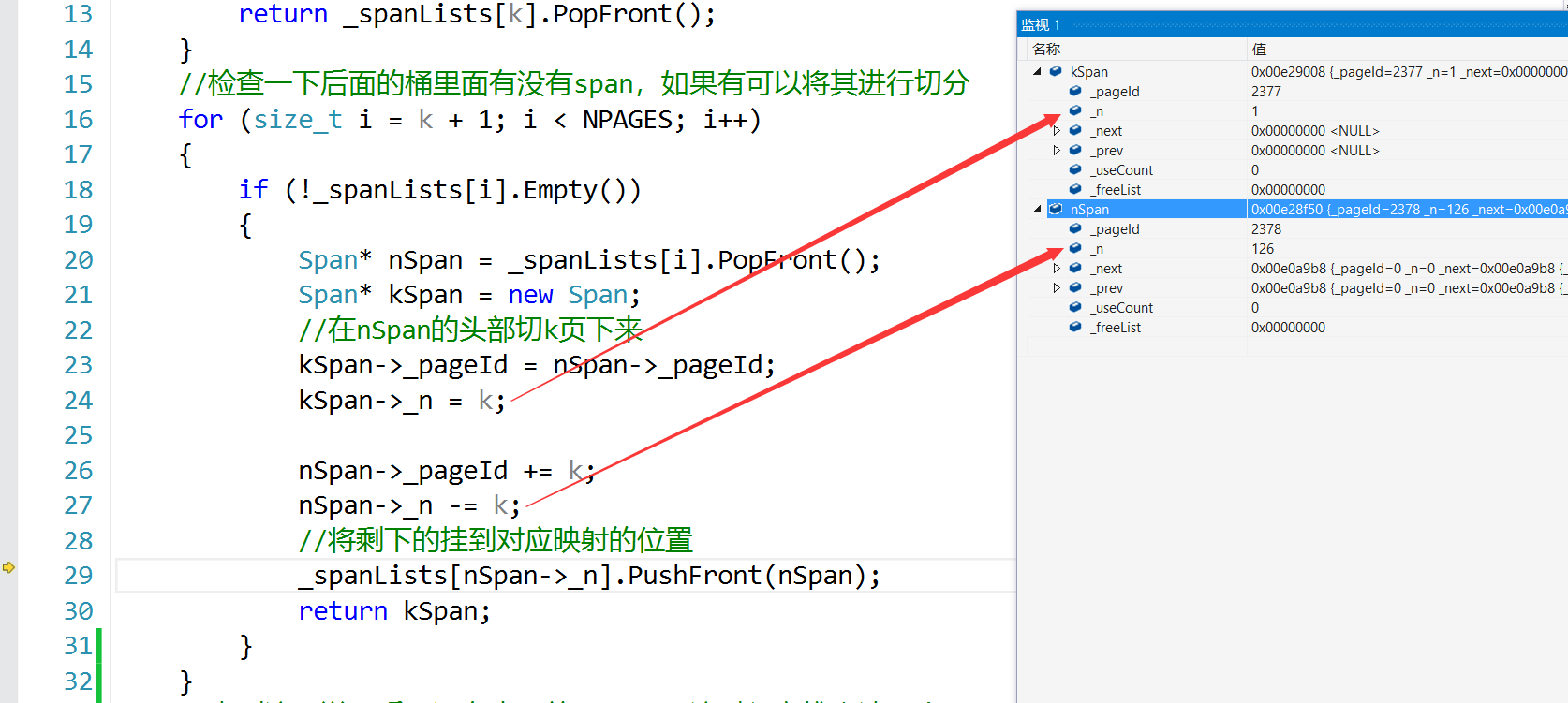This screenshot has height=703, width=1568.
Task: Click the kSpan _next NULL value
Action: coord(1315,130)
